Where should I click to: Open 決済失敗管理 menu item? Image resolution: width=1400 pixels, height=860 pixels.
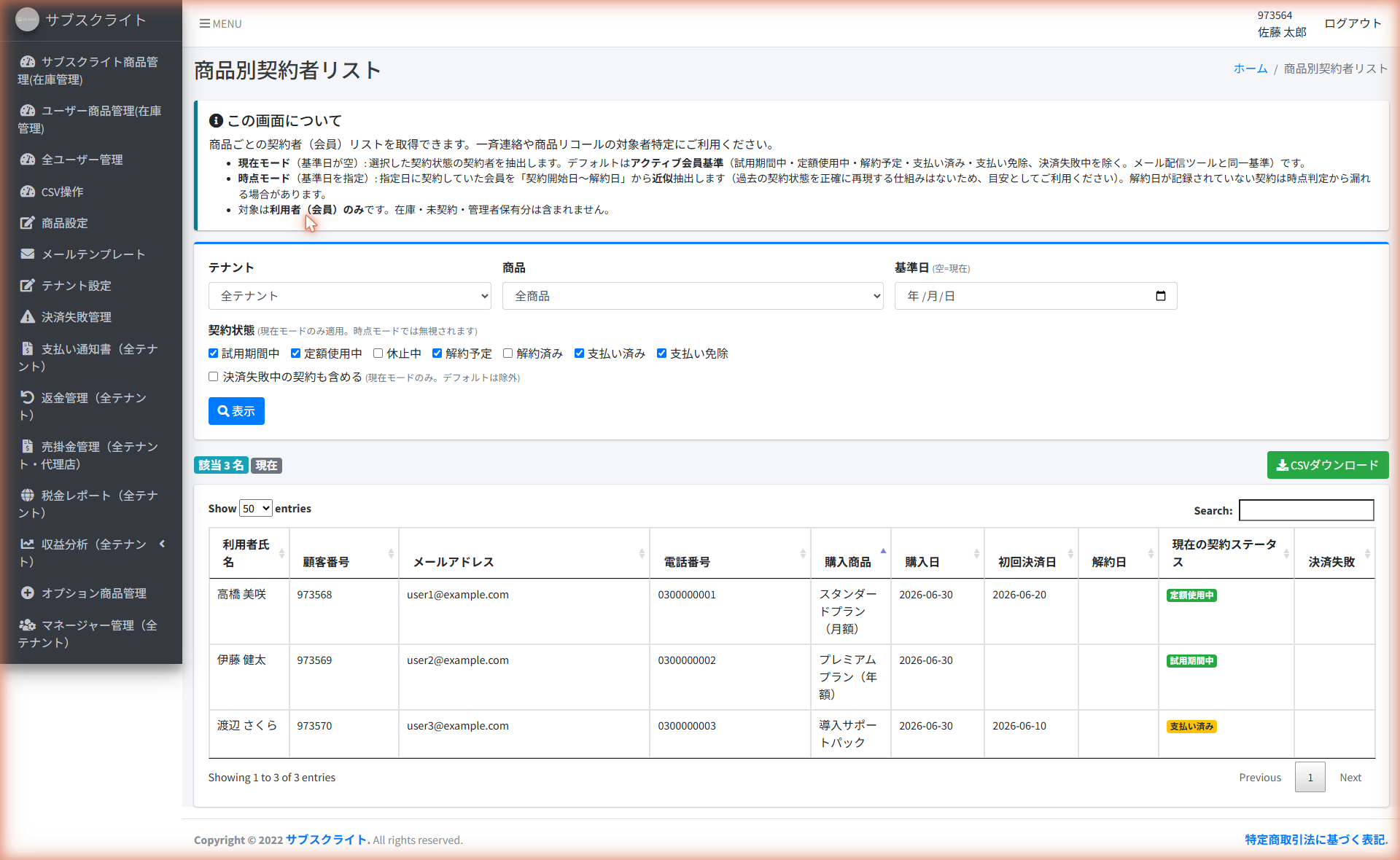[91, 317]
